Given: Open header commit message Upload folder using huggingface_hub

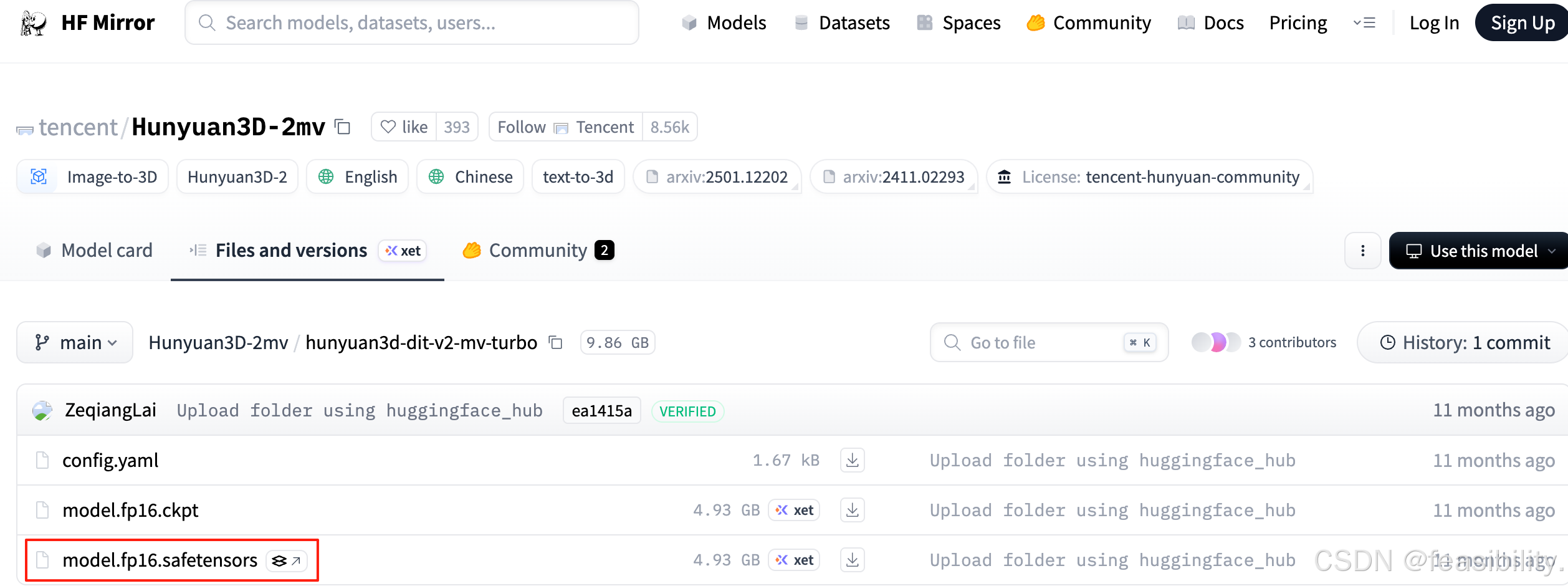Looking at the screenshot, I should point(360,411).
